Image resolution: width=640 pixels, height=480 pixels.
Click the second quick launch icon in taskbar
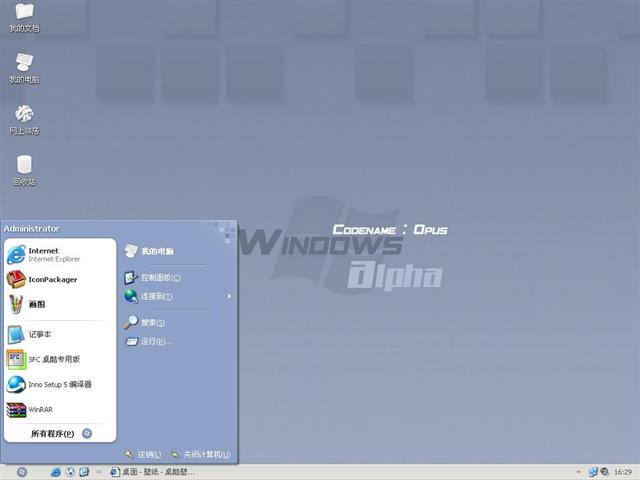point(70,472)
